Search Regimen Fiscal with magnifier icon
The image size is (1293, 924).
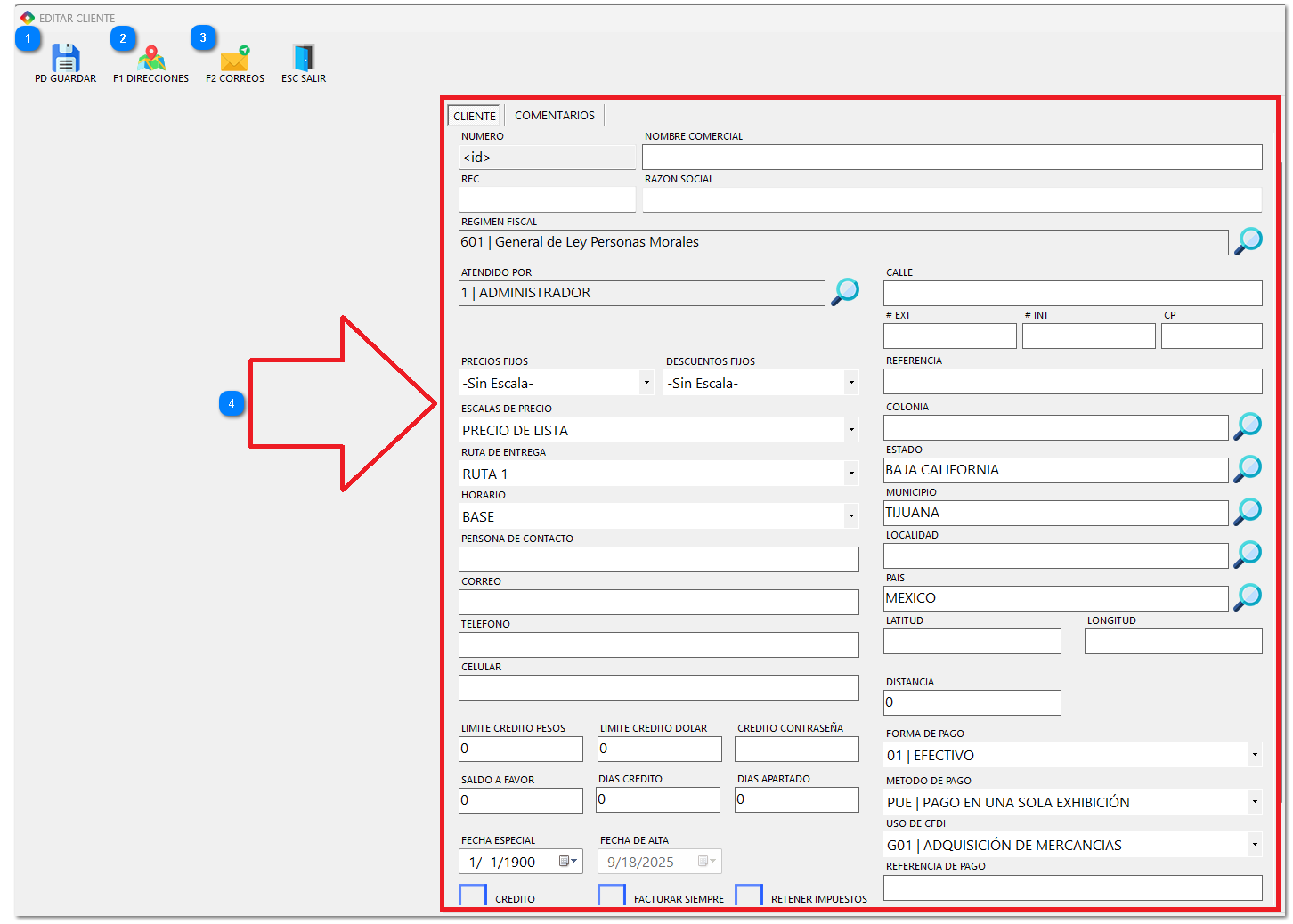pos(1248,241)
